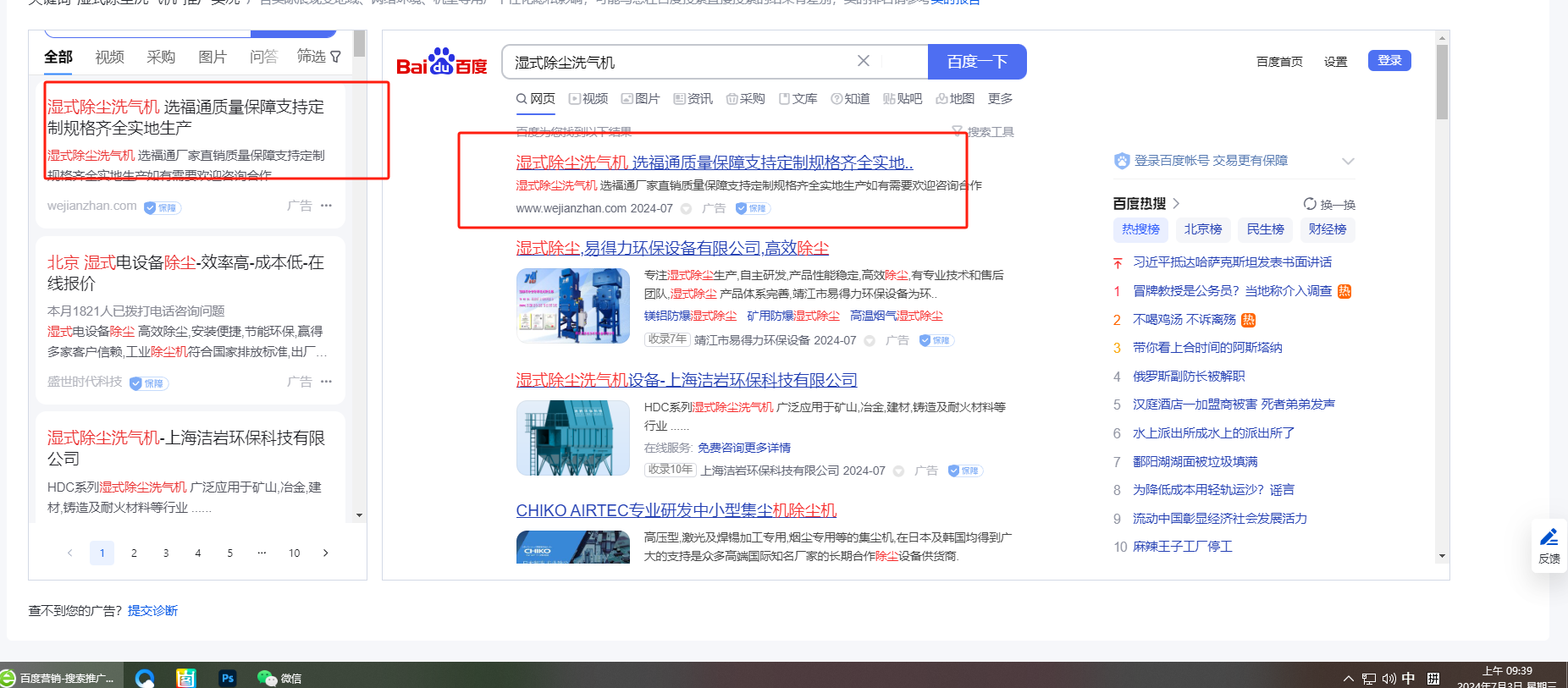Open Photoshop from the taskbar
The image size is (1568, 688).
(228, 678)
